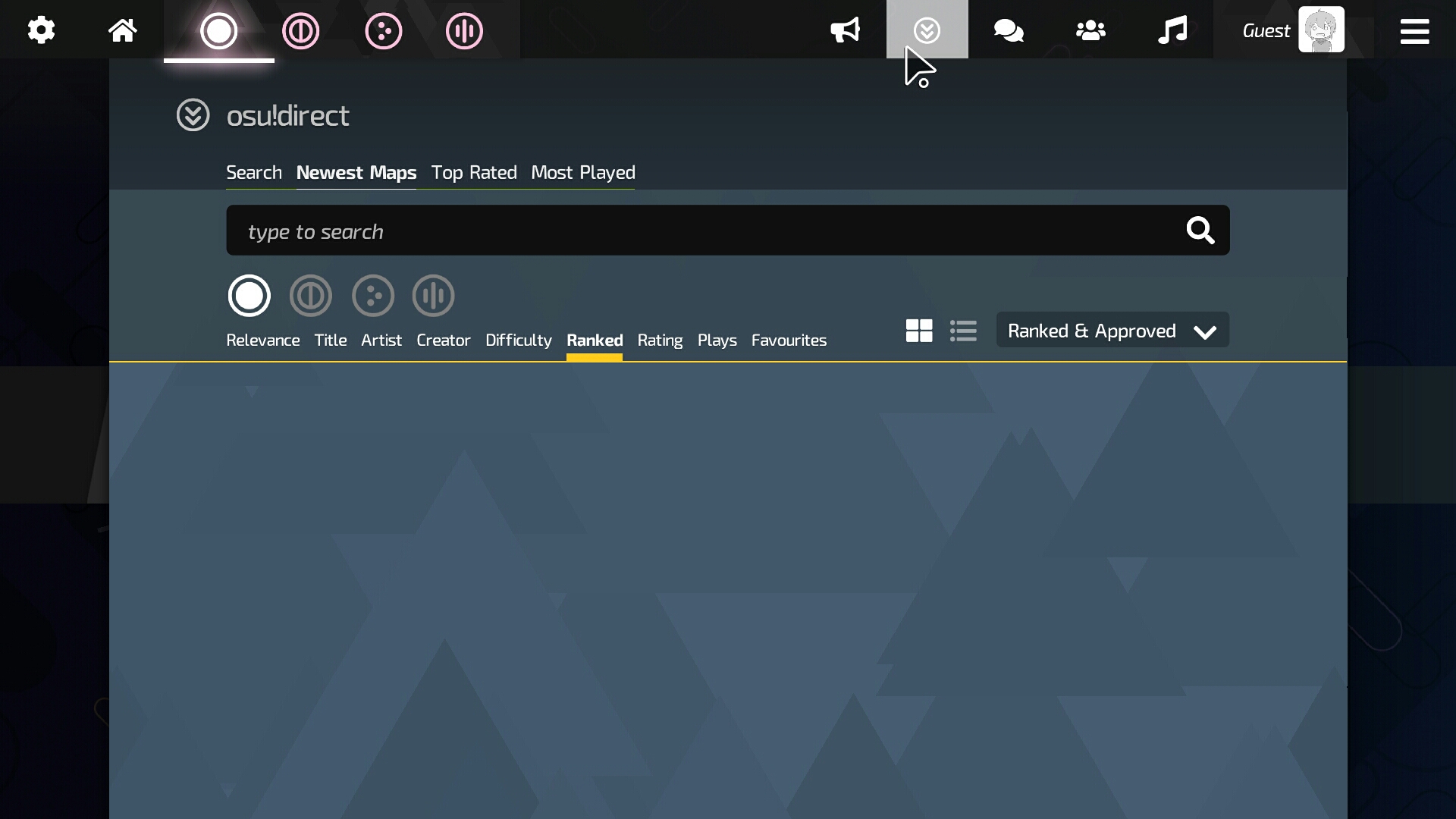Click the search magnifier icon

click(1200, 230)
